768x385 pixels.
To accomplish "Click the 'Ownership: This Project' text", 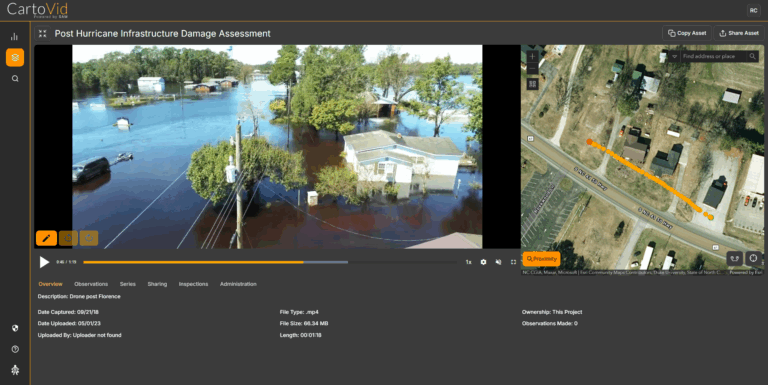I will (x=552, y=312).
